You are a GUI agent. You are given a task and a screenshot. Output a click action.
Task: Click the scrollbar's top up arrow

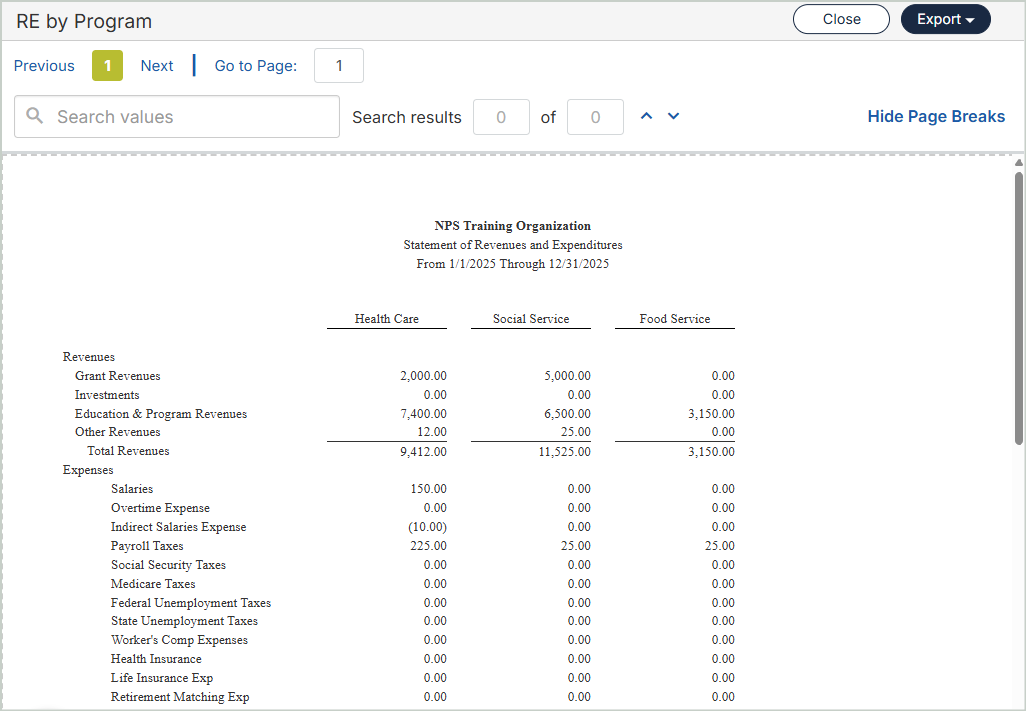point(1018,163)
